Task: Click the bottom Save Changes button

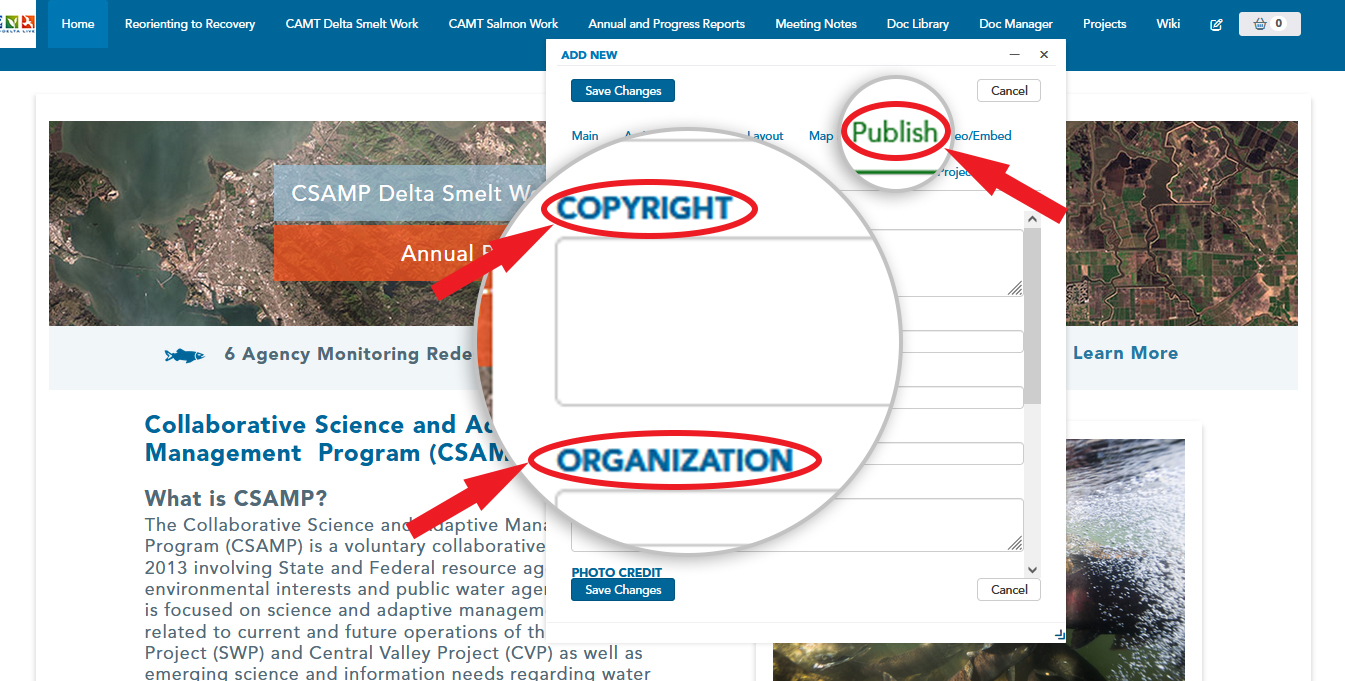Action: coord(623,590)
